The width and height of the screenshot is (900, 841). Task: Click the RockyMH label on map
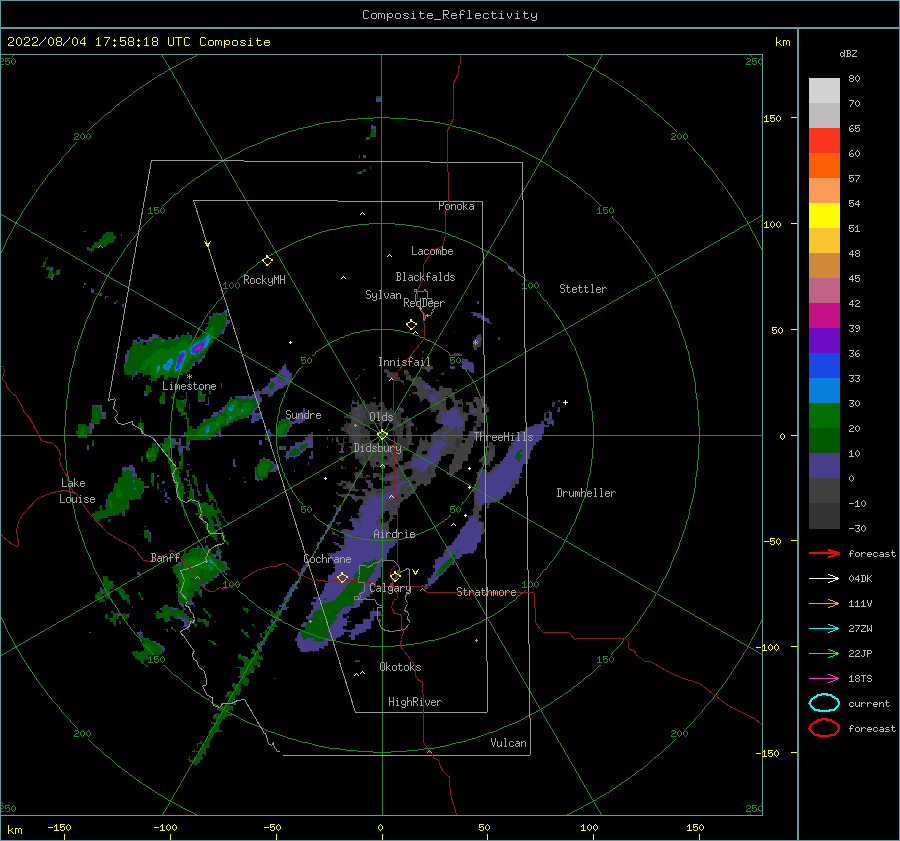264,280
